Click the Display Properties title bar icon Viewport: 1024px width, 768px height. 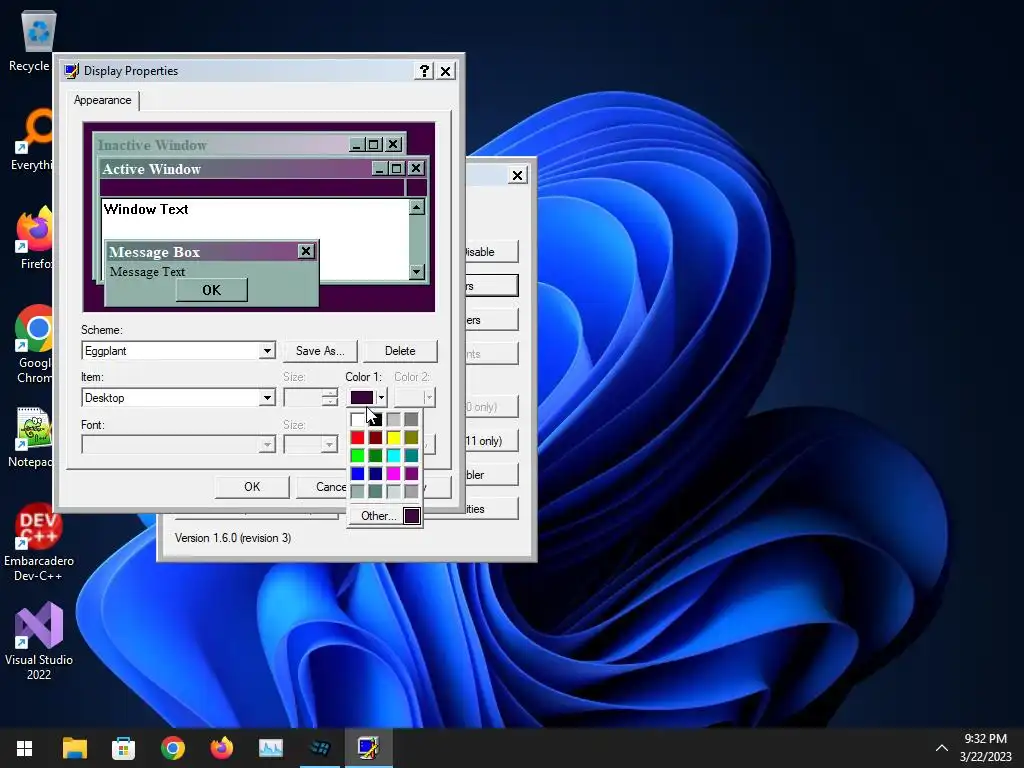71,71
